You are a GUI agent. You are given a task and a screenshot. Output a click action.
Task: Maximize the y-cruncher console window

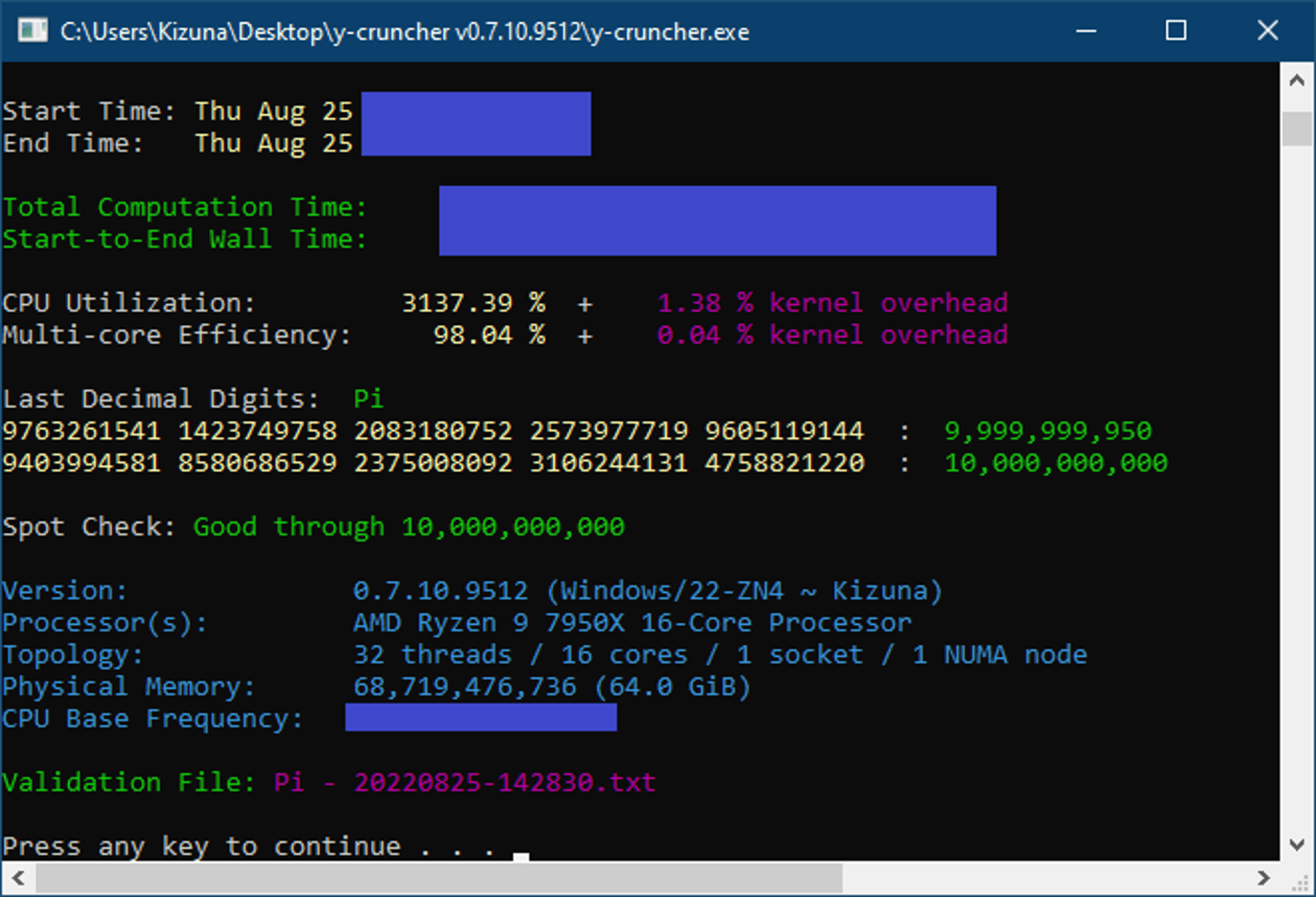1177,31
